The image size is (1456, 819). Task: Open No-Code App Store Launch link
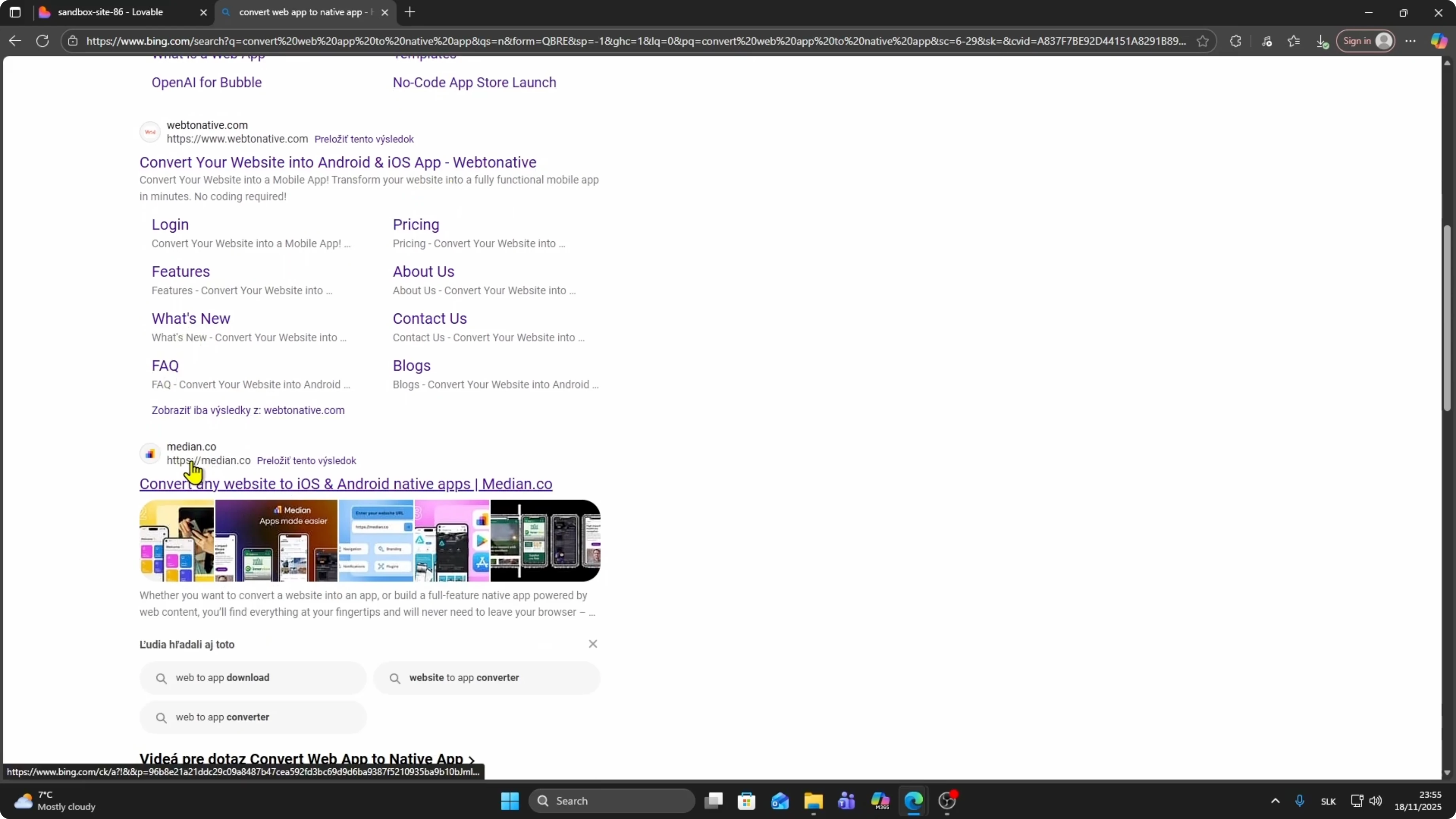point(474,83)
